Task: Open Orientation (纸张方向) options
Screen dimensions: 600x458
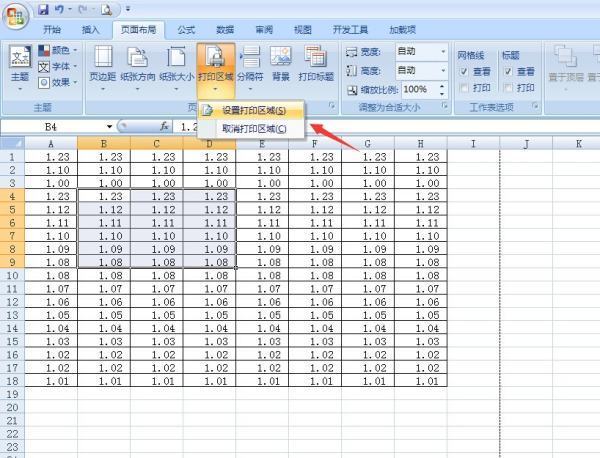Action: 137,68
